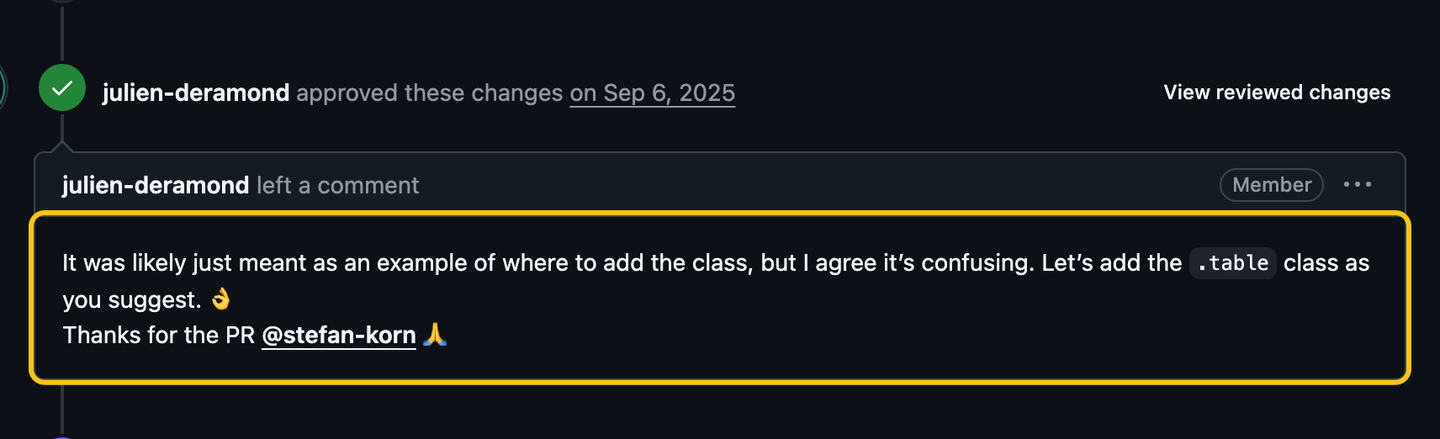Click the green approved checkmark icon
This screenshot has height=439, width=1440.
62,90
